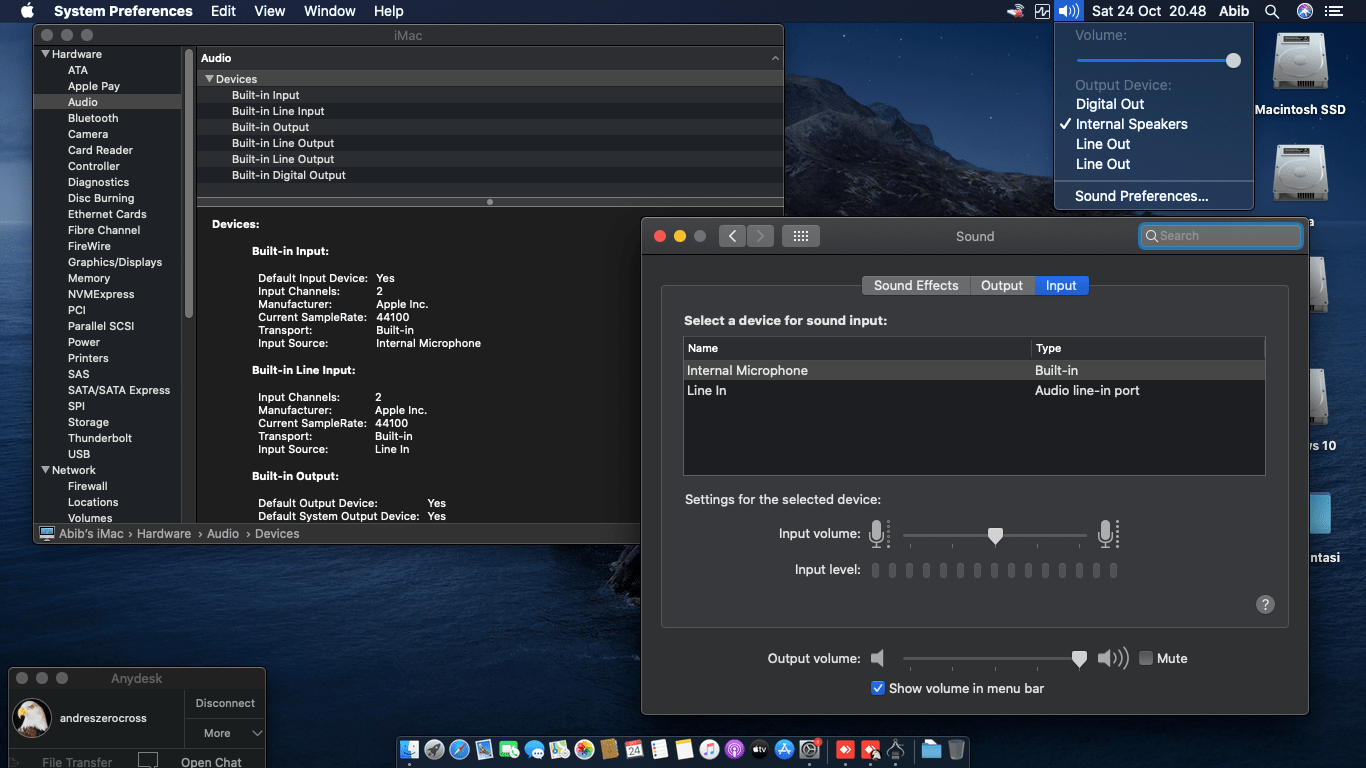Open Spotlight search in the menu bar
Image resolution: width=1366 pixels, height=768 pixels.
1272,11
